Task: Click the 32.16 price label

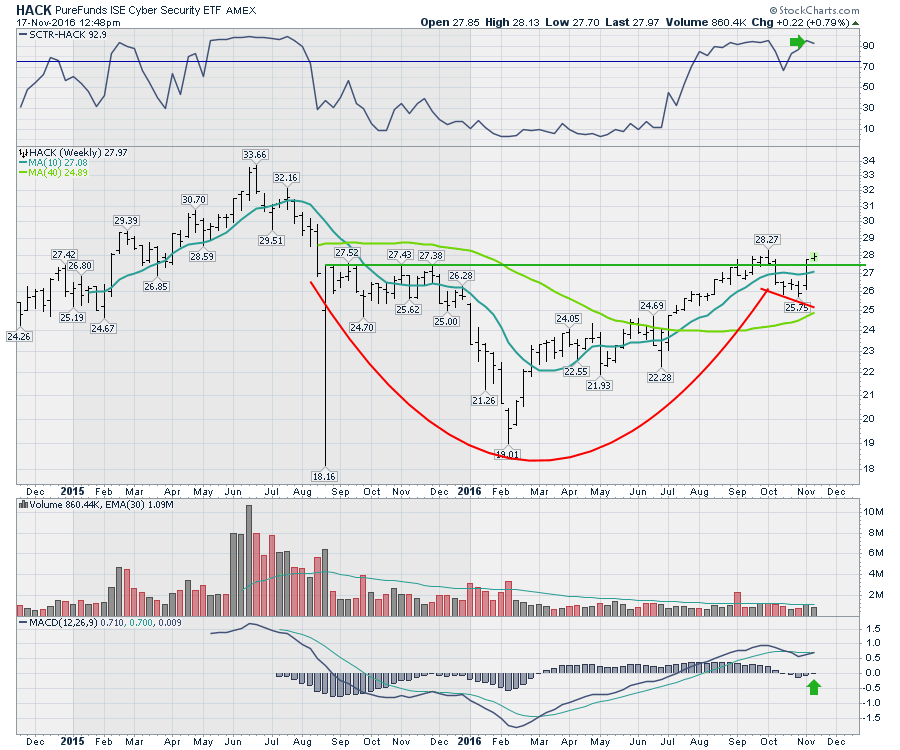Action: (x=285, y=177)
